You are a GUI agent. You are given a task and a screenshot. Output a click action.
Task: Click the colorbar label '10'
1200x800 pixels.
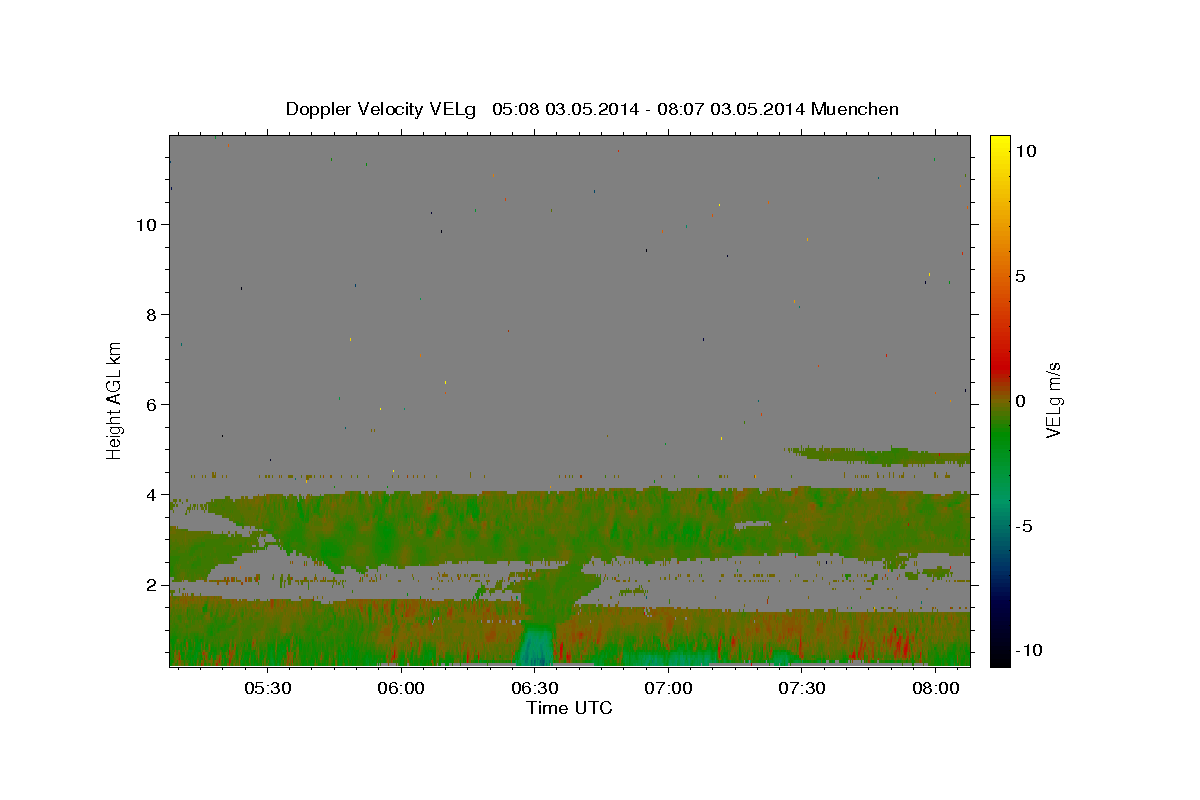click(x=1025, y=150)
